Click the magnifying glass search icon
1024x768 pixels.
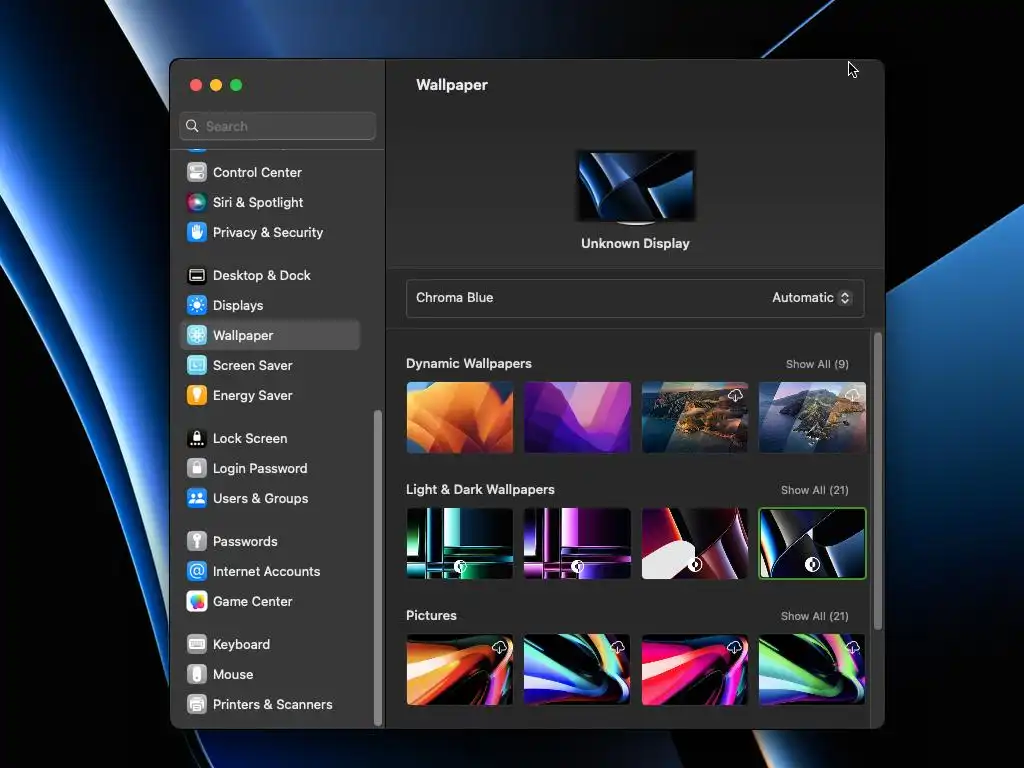[x=192, y=126]
